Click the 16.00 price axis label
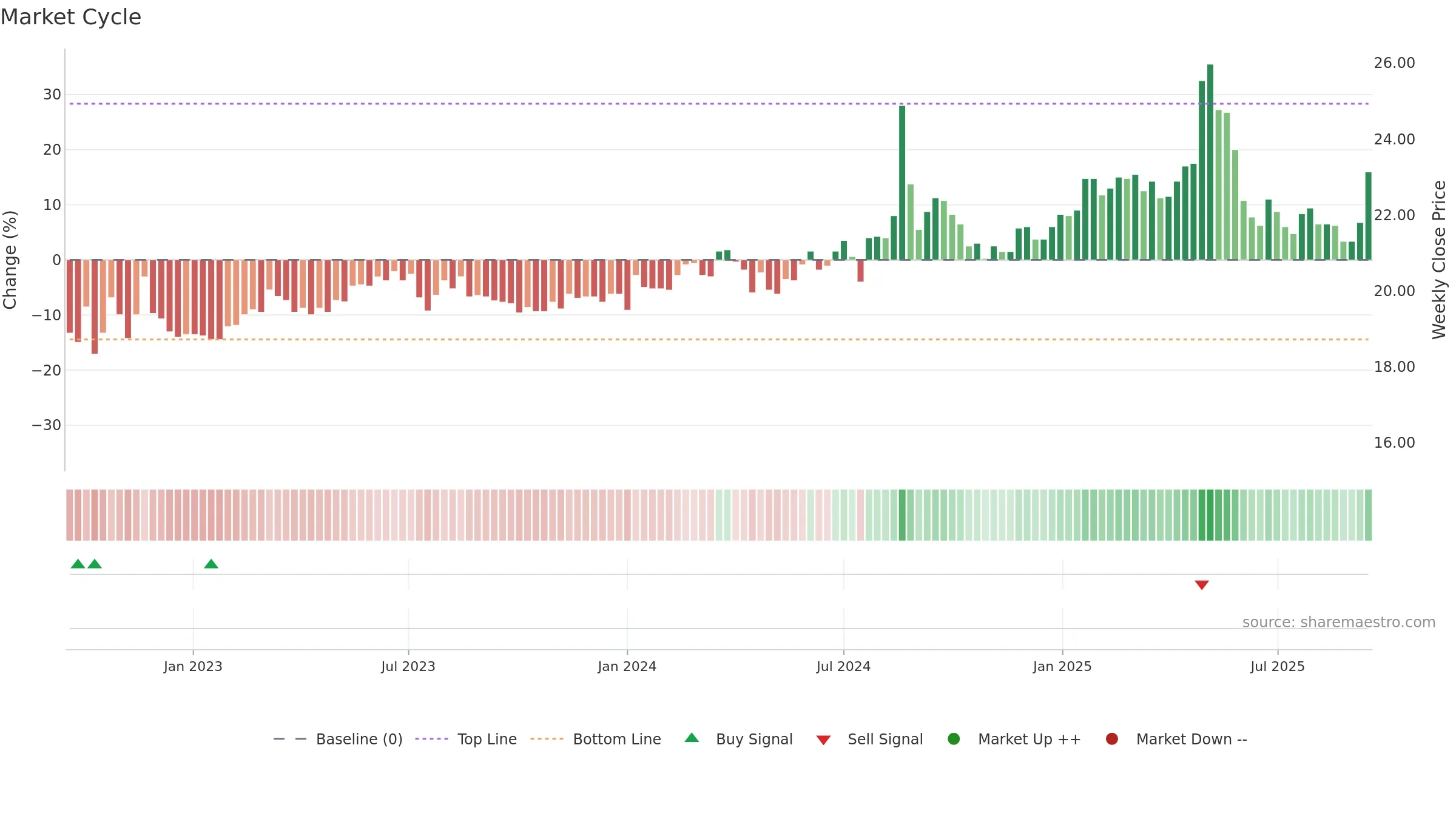This screenshot has height=819, width=1456. pyautogui.click(x=1394, y=443)
